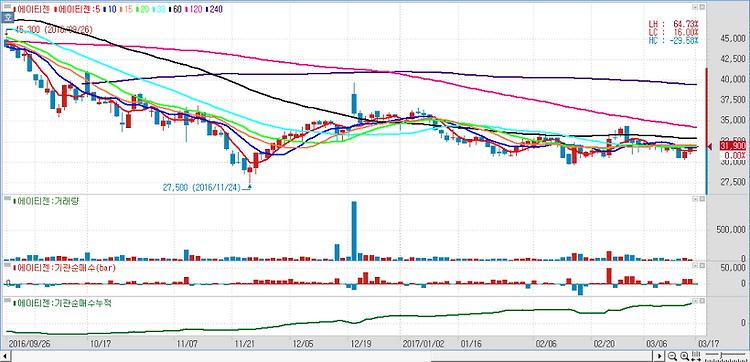Click the zoom in magnifier icon
This screenshot has height=362, width=750.
coord(685,356)
